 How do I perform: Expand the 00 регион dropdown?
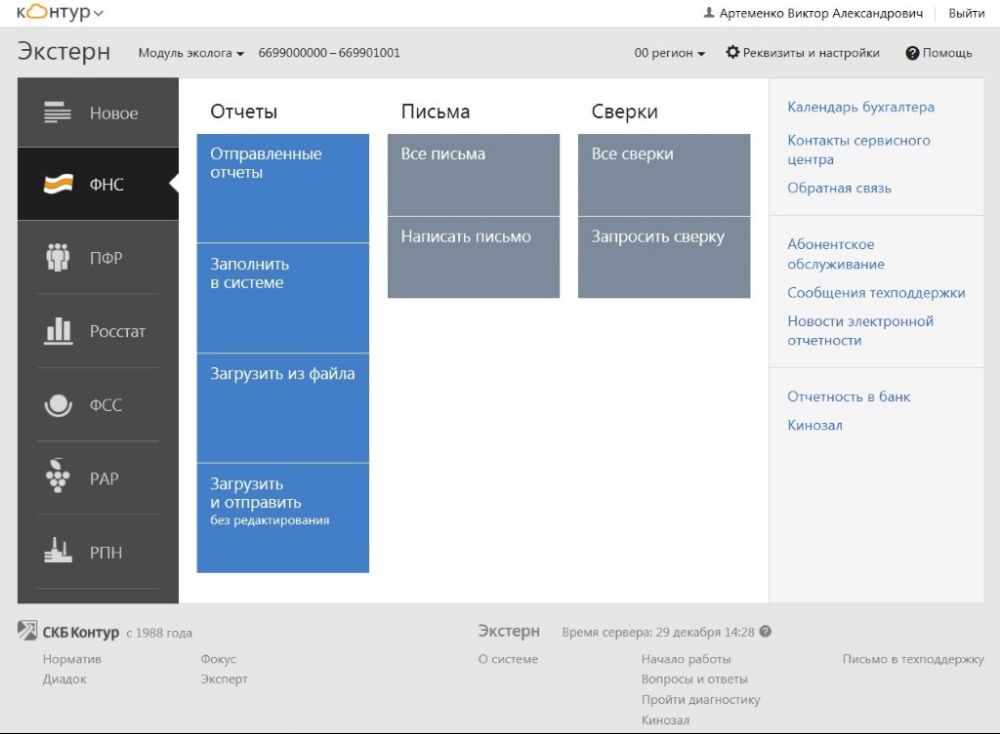click(669, 53)
